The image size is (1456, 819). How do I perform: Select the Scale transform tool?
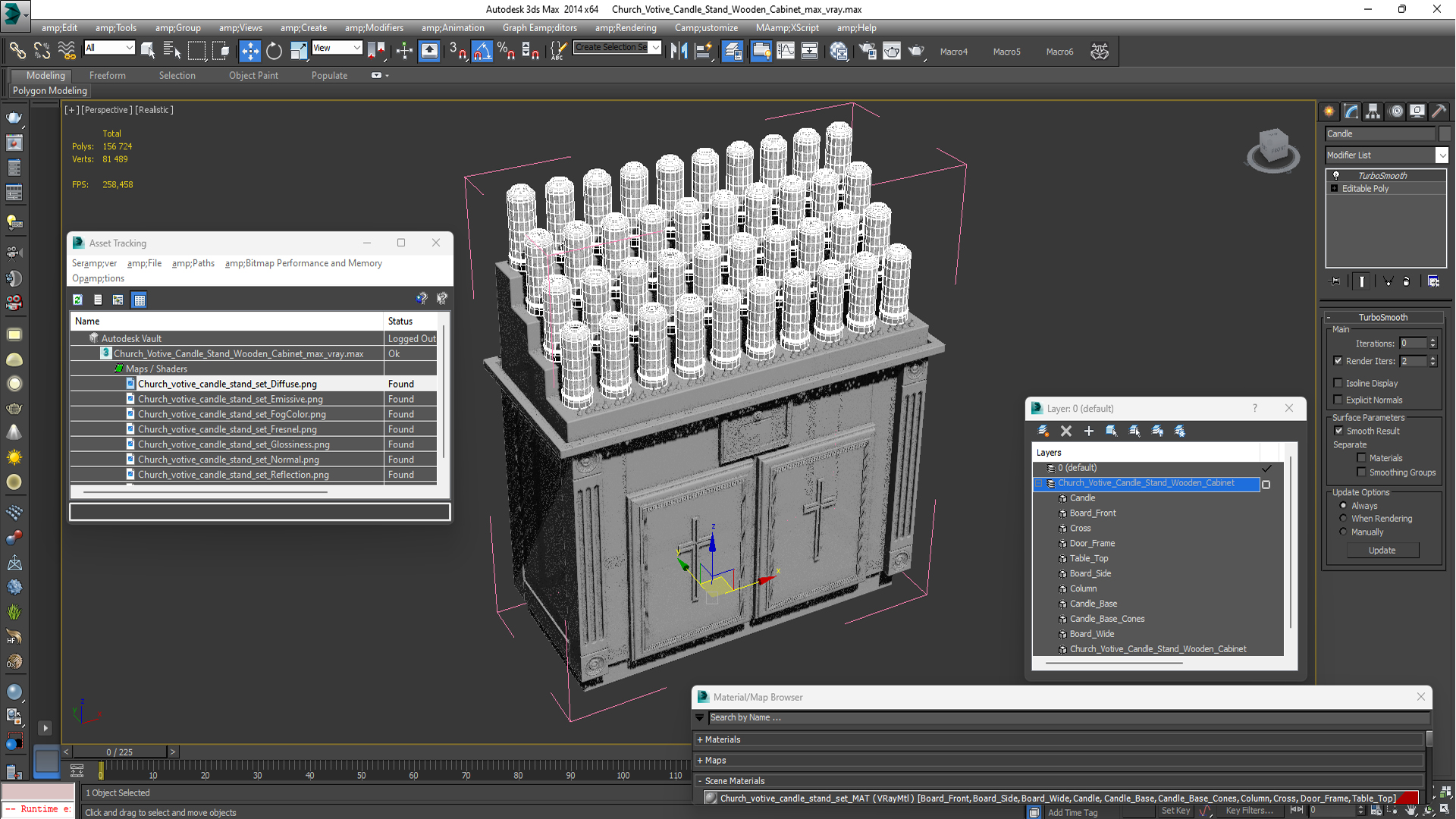[x=299, y=51]
